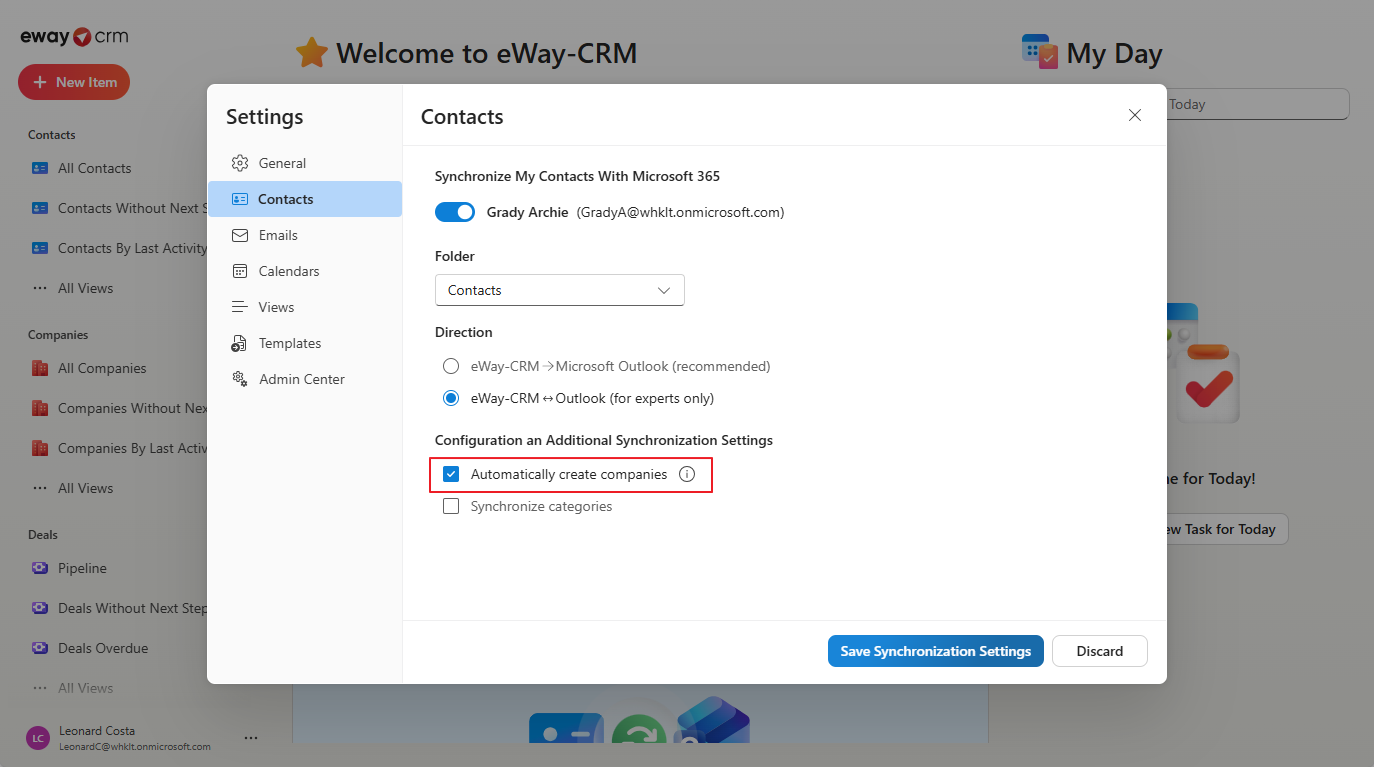Open Templates settings via the document icon
Screen dimensions: 1374x767
[239, 343]
